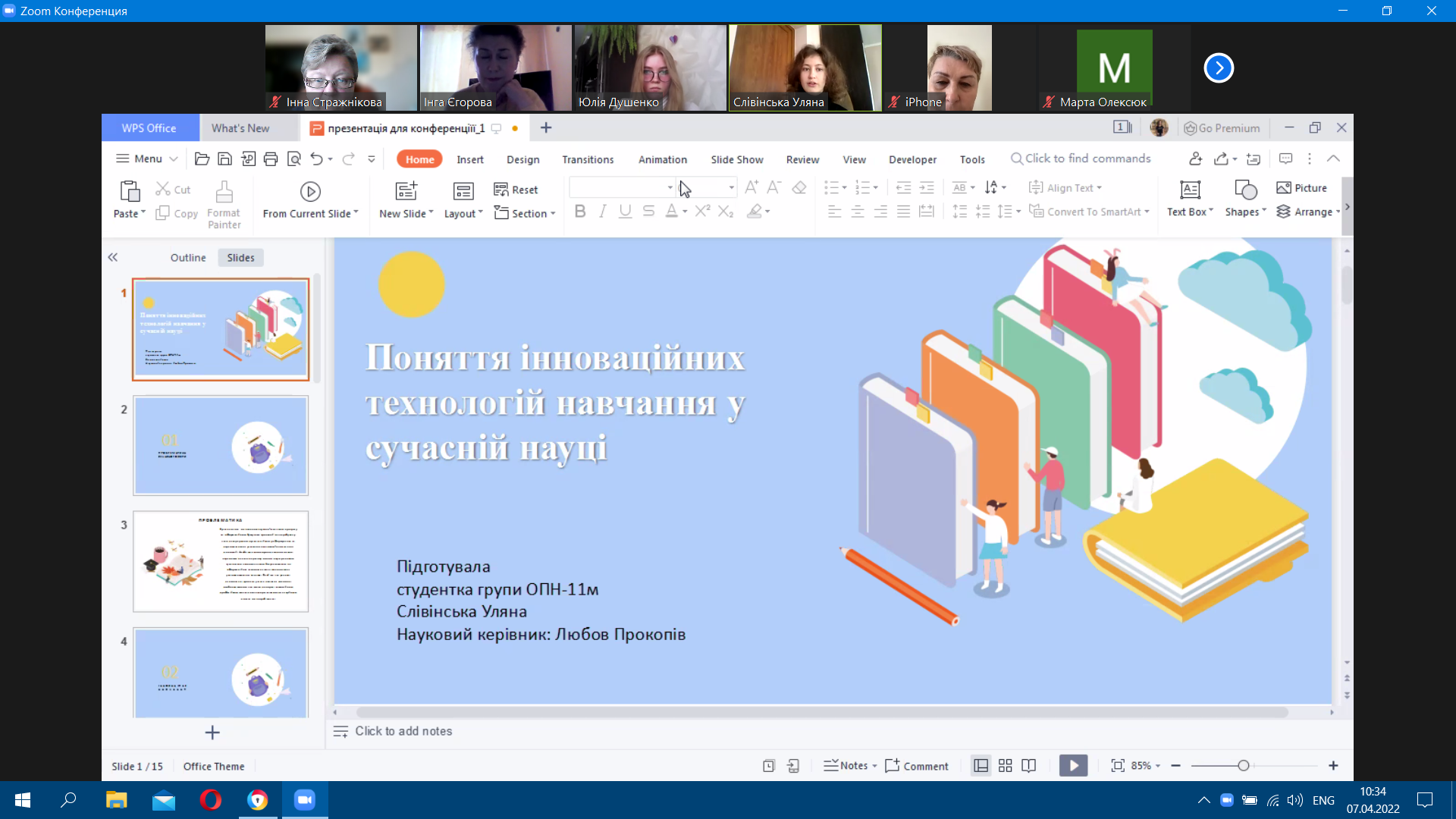Expand the Menu dropdown

[x=147, y=158]
